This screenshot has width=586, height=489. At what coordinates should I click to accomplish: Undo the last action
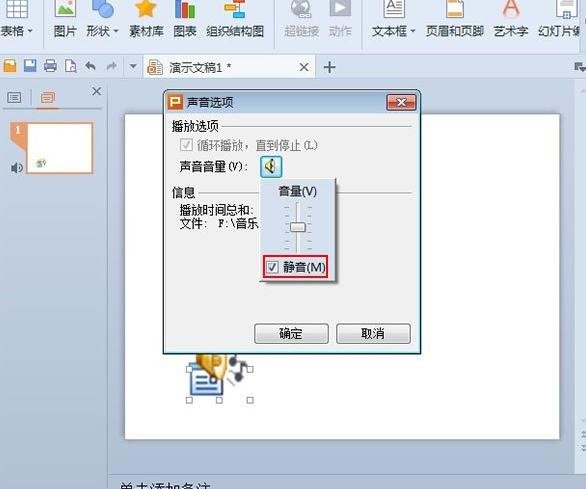(x=90, y=66)
